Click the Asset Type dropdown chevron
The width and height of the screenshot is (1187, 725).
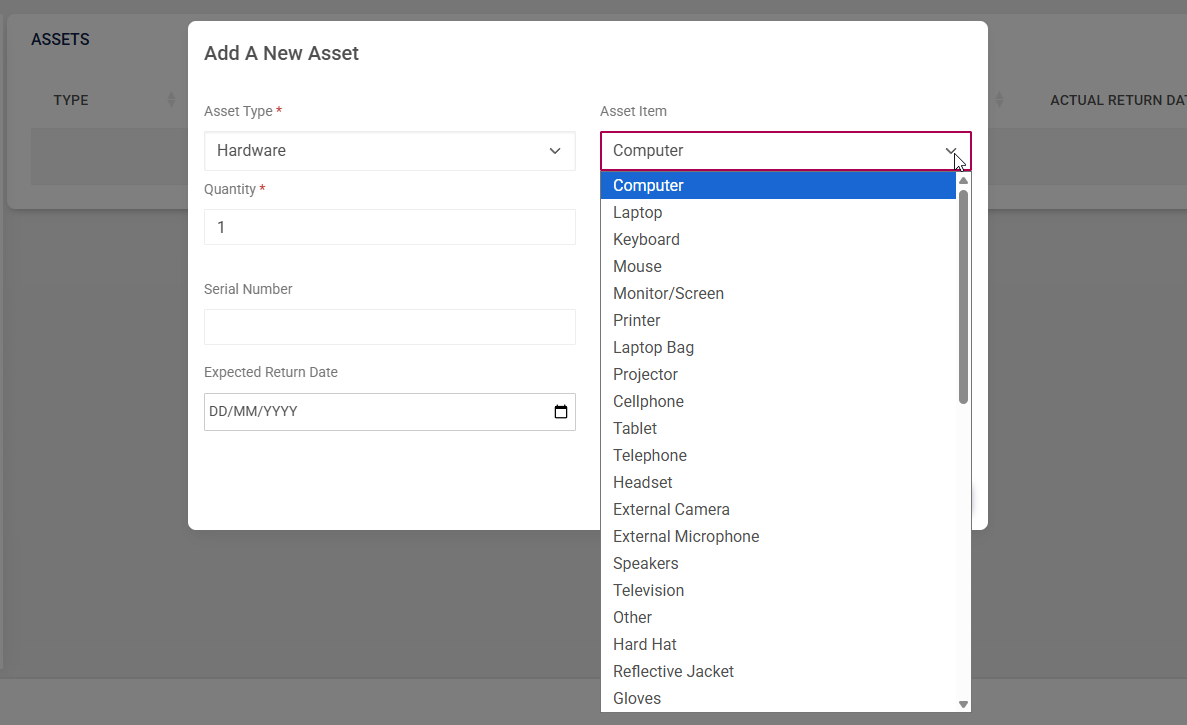point(555,151)
